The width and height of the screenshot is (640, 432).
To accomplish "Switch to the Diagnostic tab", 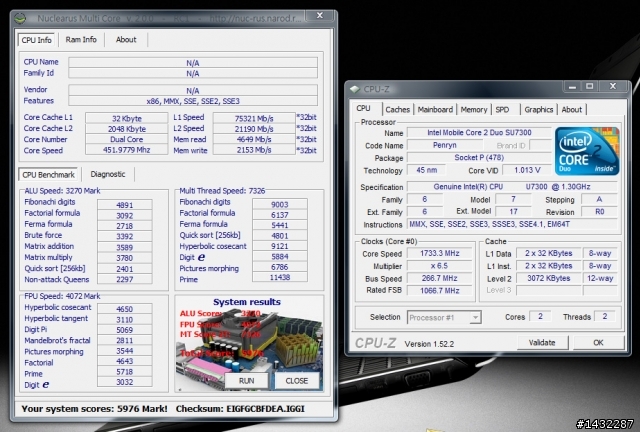I will (108, 174).
